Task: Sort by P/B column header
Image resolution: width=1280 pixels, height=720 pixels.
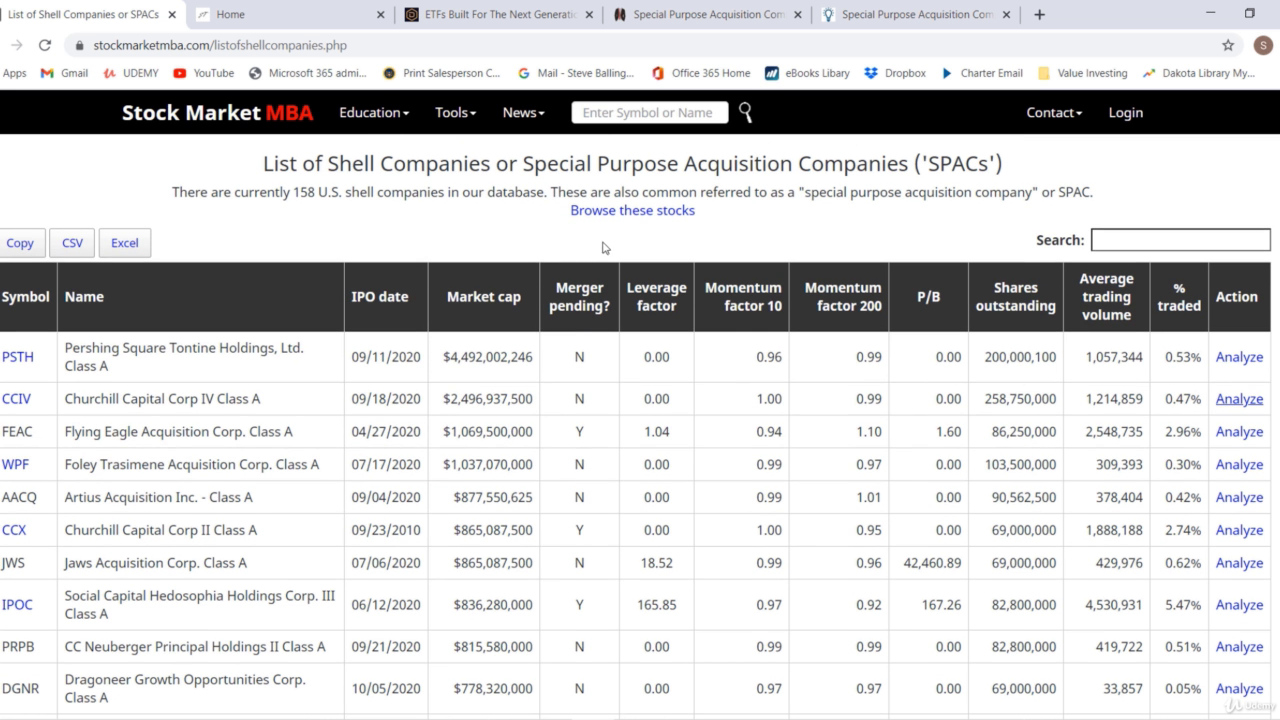Action: click(928, 297)
